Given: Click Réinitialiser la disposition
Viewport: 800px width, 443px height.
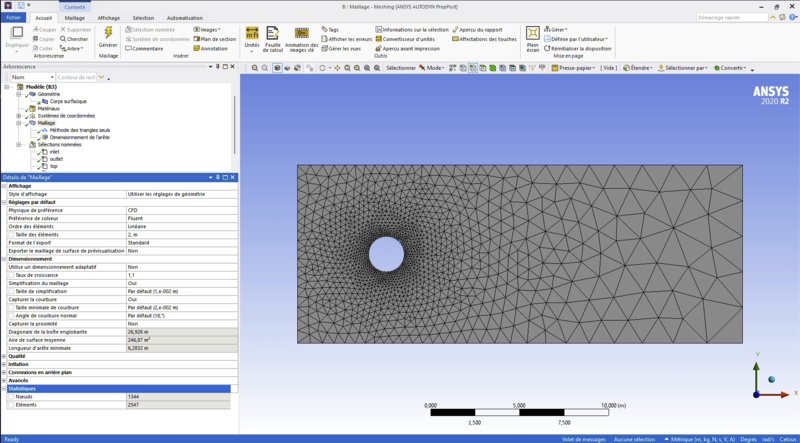Looking at the screenshot, I should click(577, 48).
